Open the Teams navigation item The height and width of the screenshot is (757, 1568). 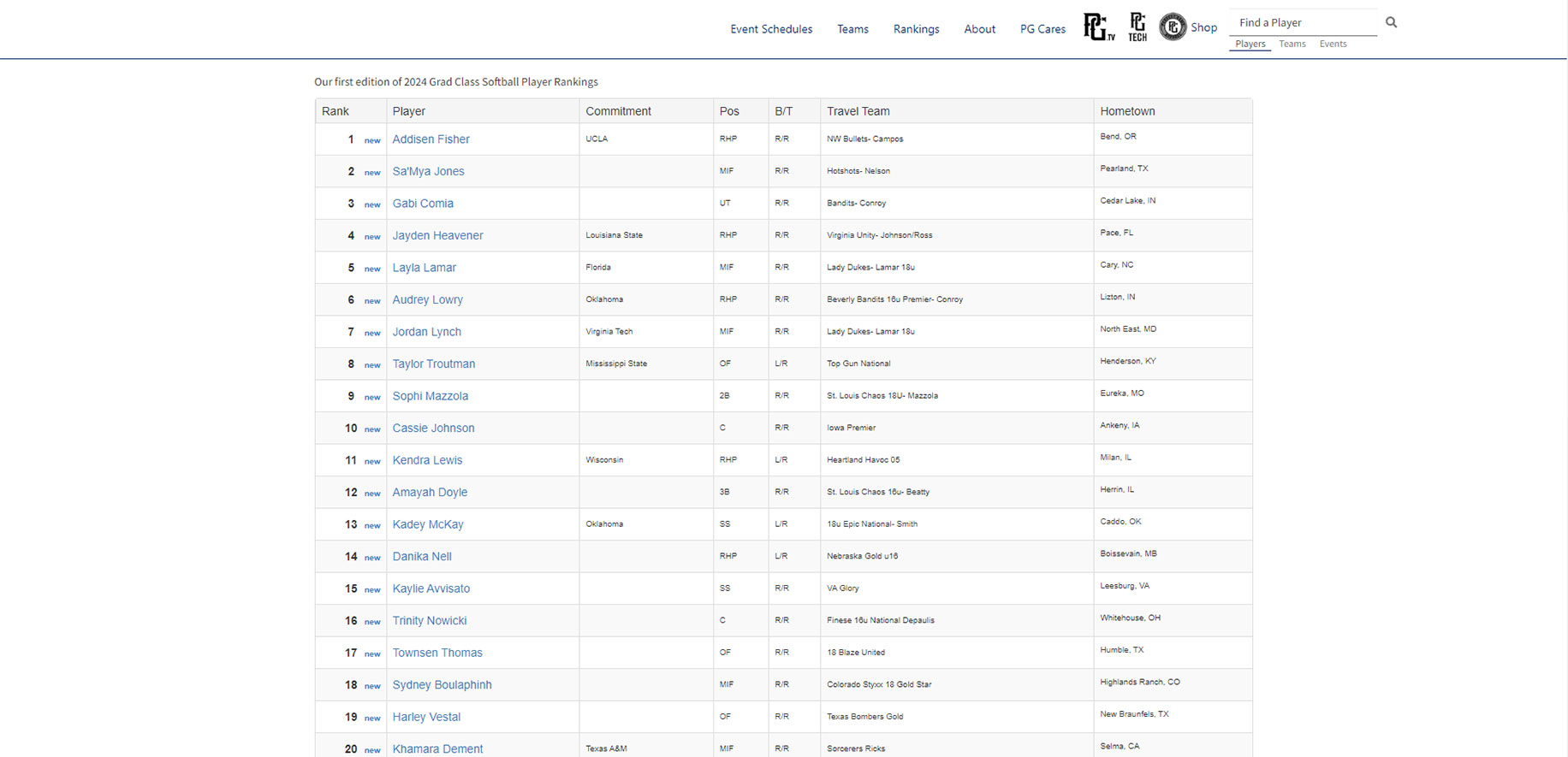[x=852, y=29]
